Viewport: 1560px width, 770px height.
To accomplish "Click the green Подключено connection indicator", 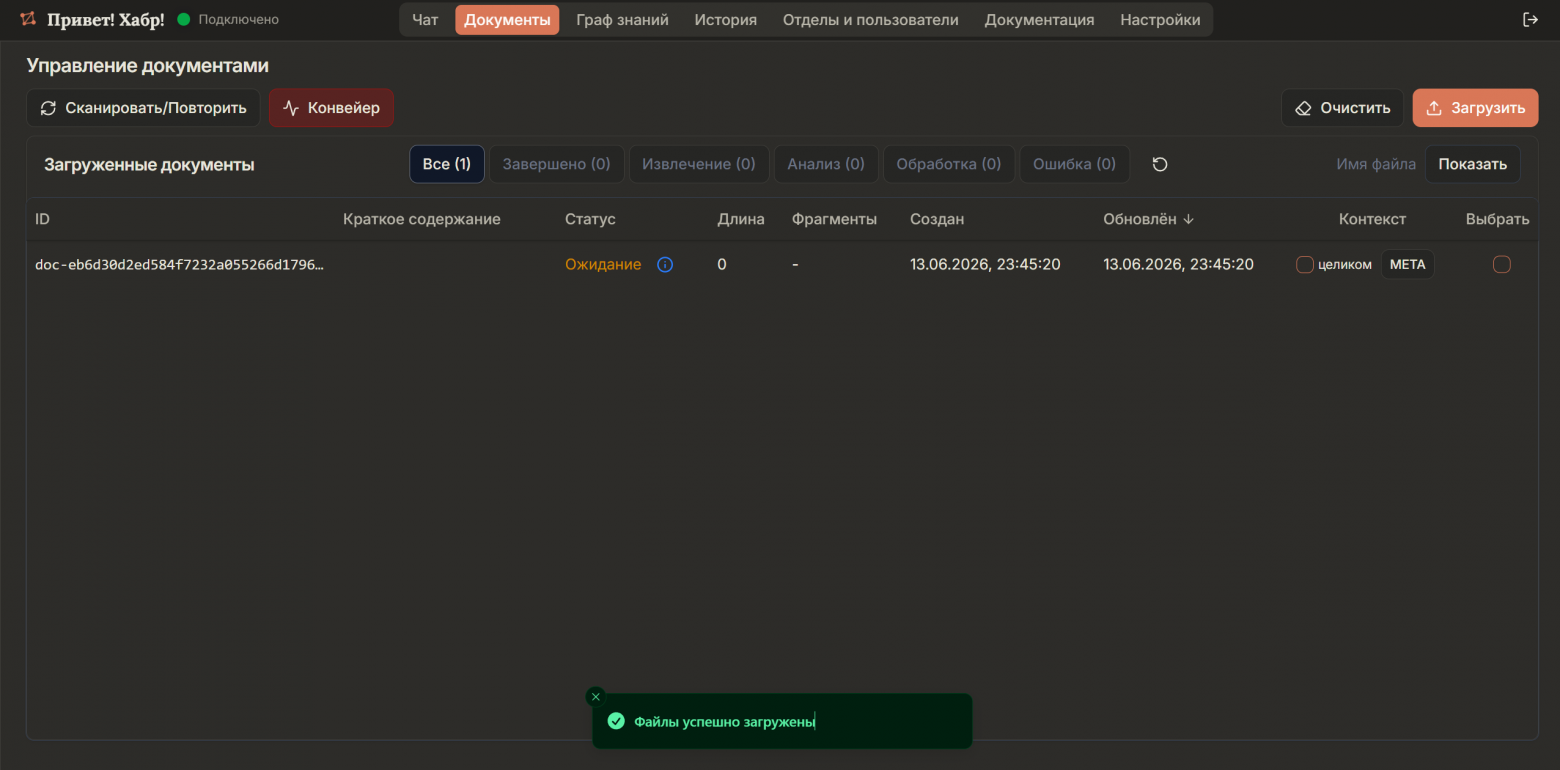I will [x=183, y=20].
